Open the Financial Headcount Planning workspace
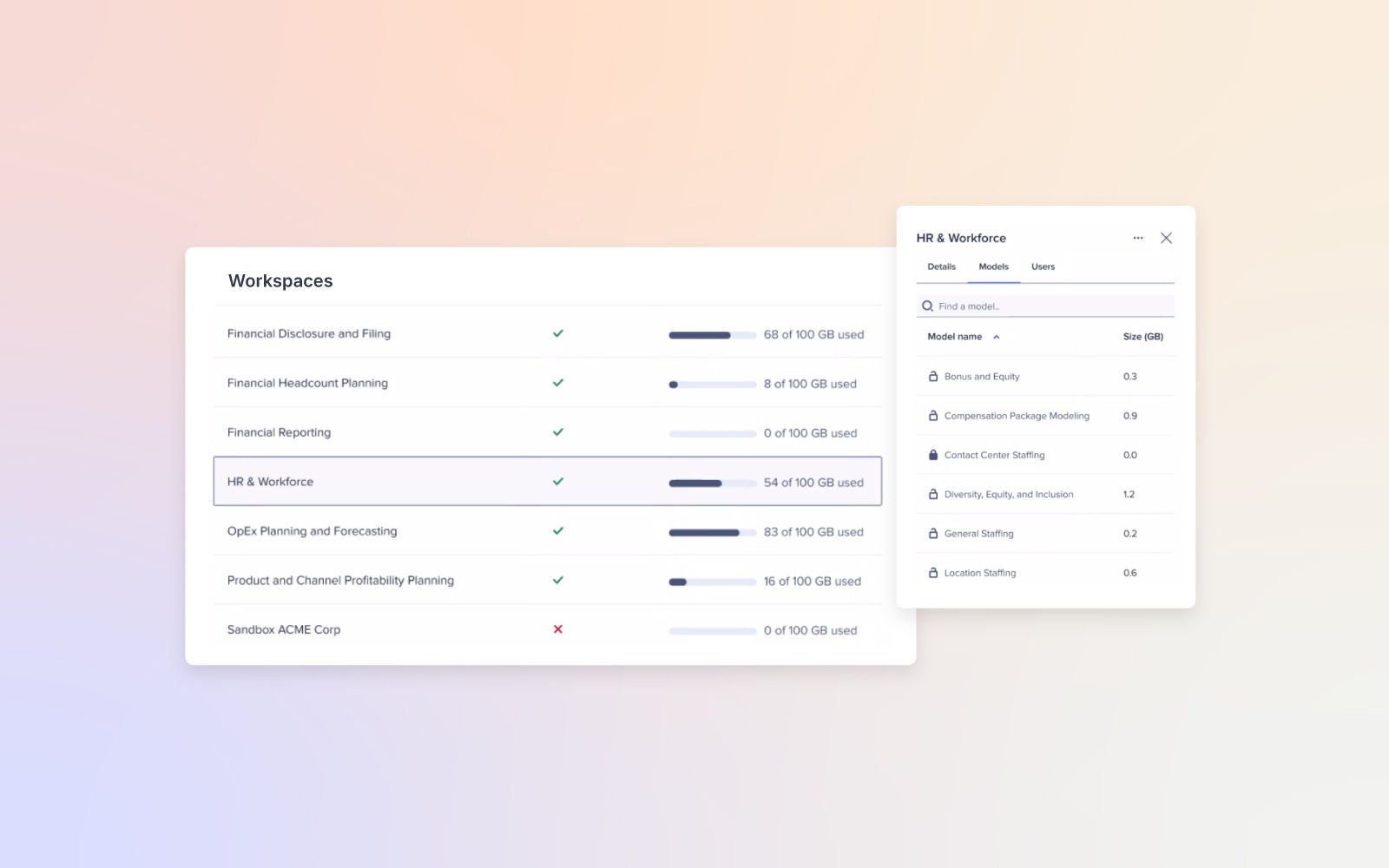 coord(306,383)
